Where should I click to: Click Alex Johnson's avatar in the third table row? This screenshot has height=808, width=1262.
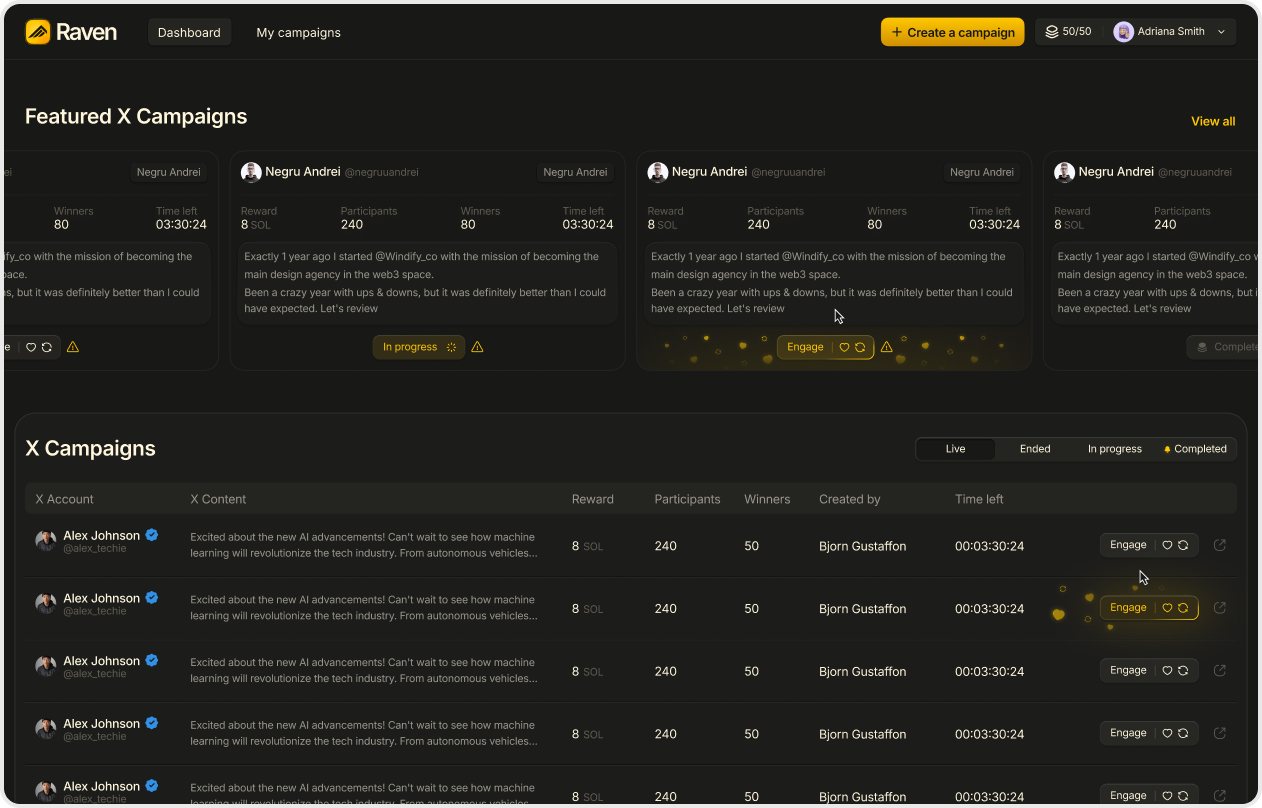coord(46,666)
